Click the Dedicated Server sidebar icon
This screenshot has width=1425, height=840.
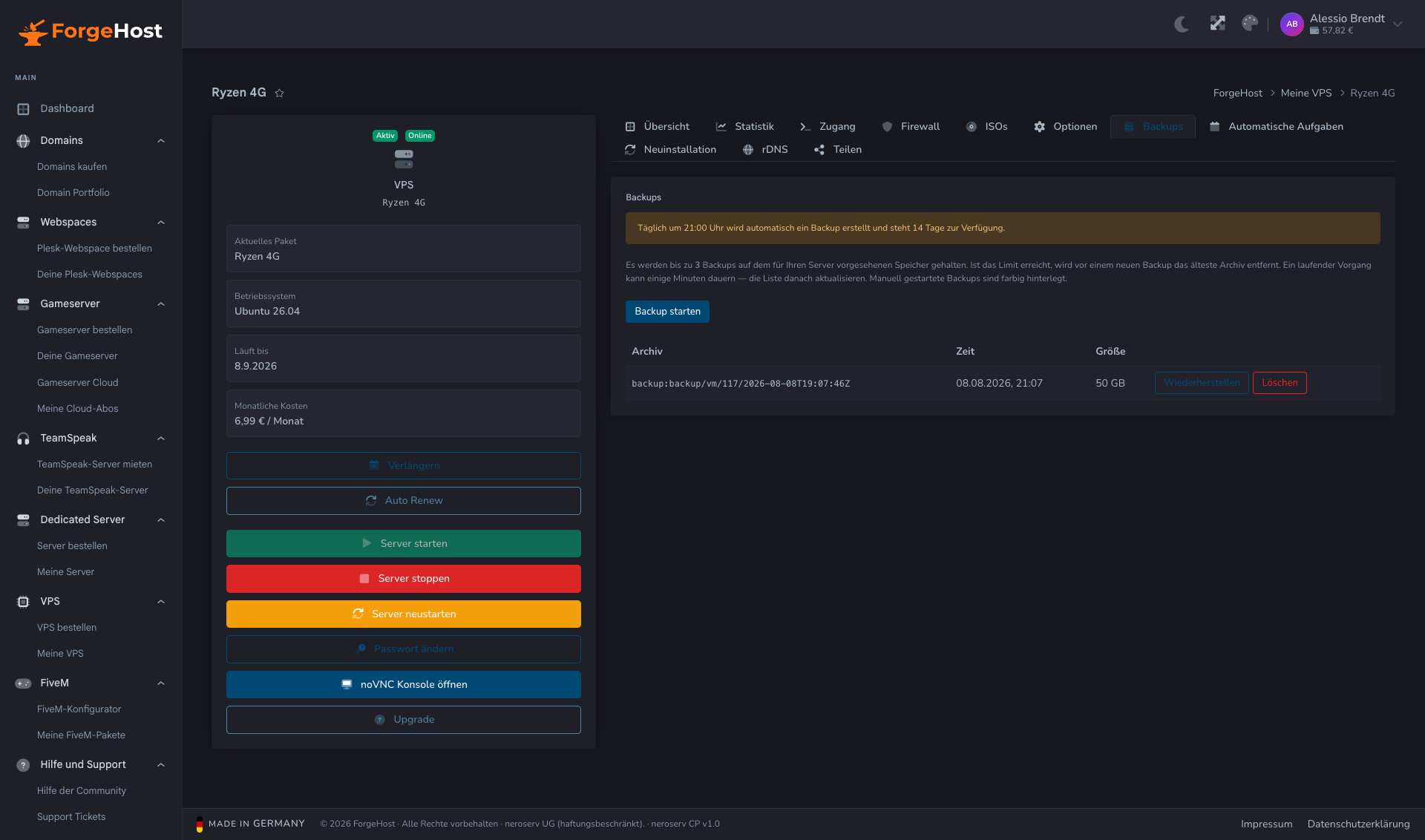(23, 520)
